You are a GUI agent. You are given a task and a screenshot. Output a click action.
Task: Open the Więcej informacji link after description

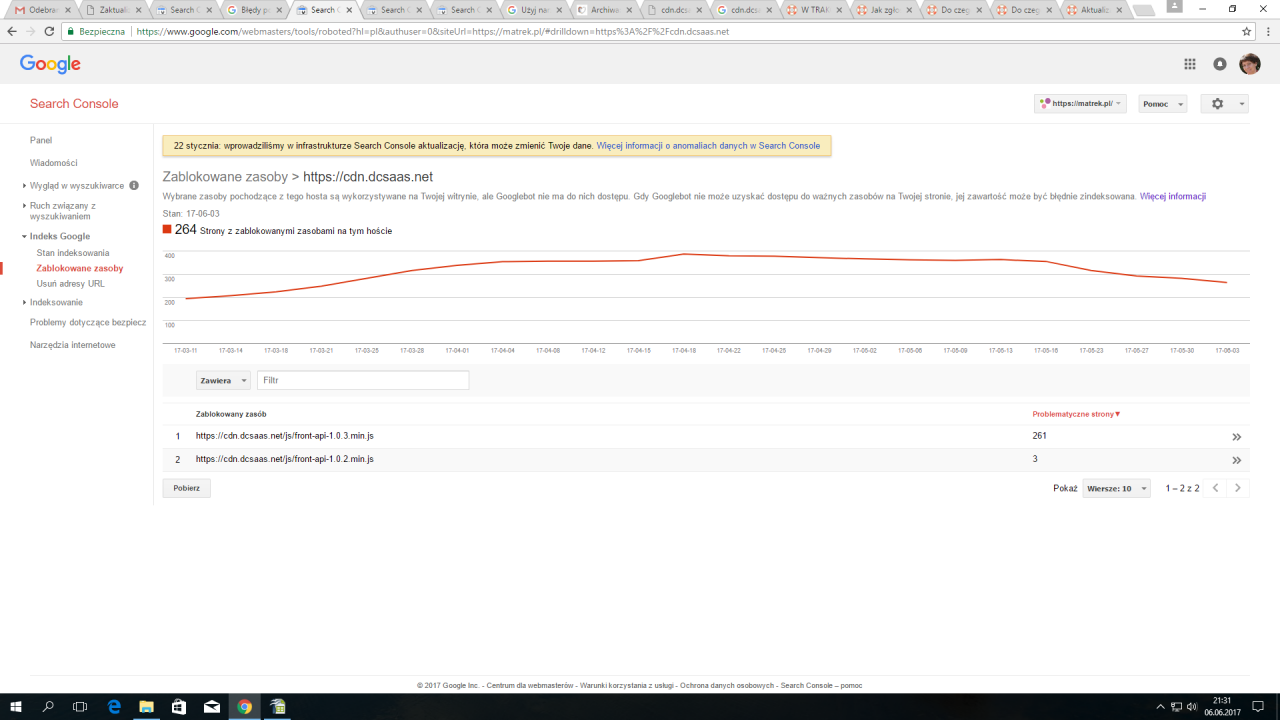1173,197
